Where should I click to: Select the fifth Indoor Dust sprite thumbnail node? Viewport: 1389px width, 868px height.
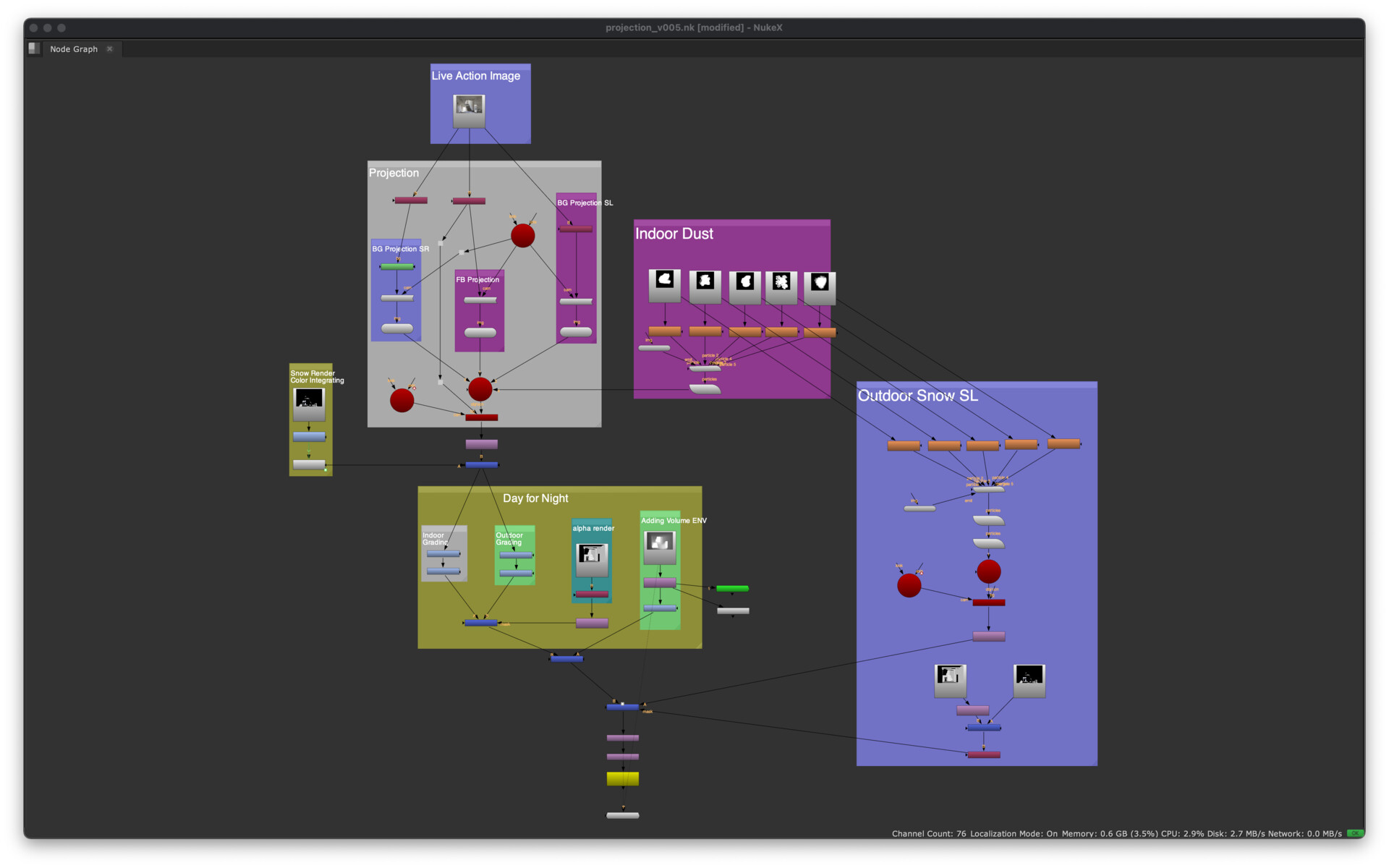coord(819,287)
